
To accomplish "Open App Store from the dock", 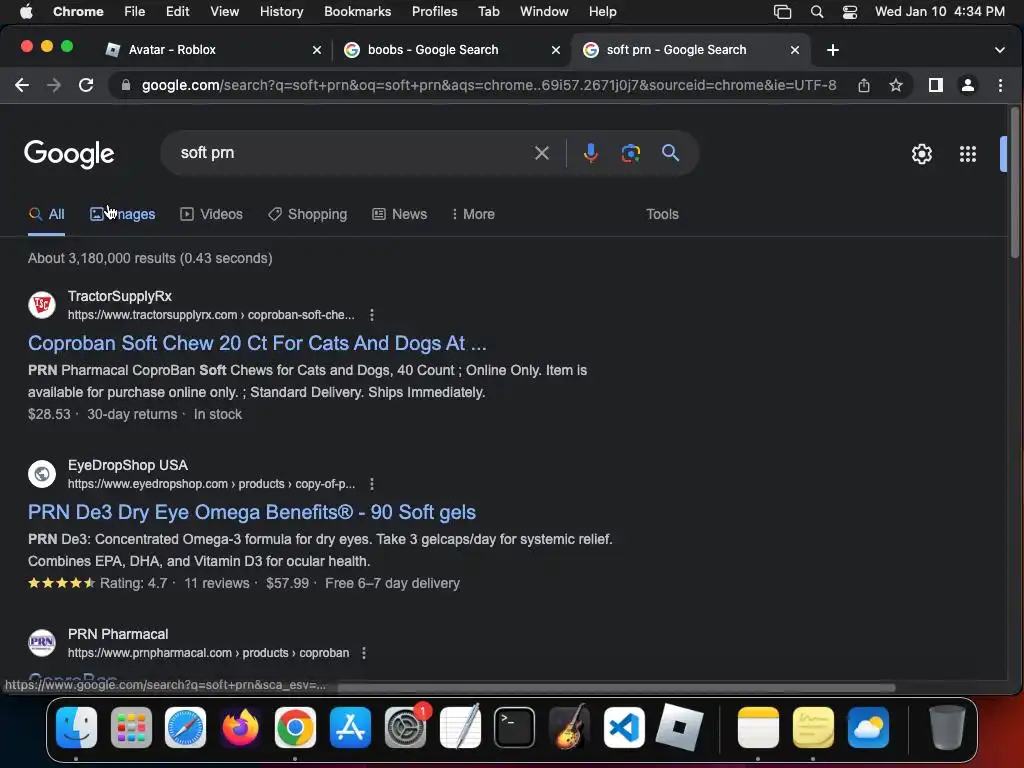I will point(350,727).
